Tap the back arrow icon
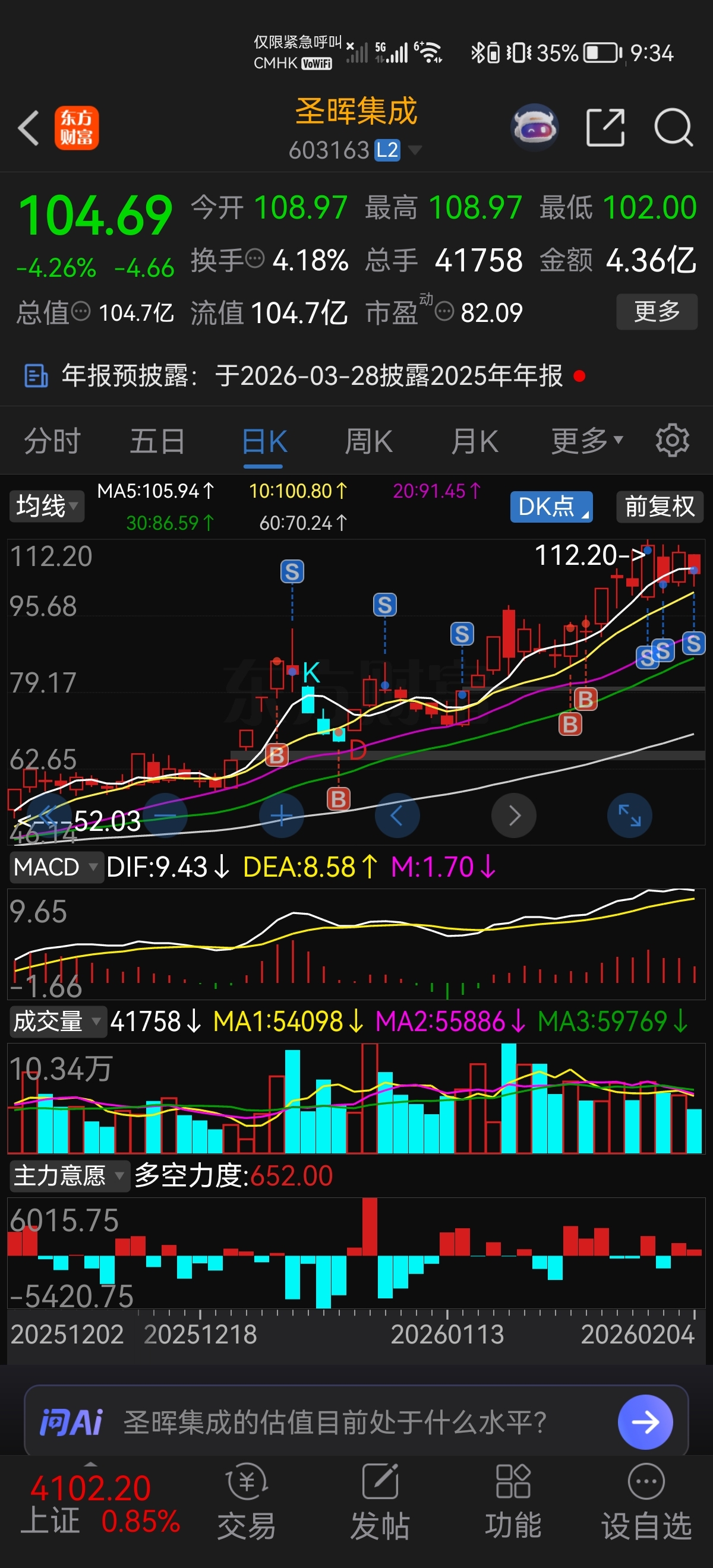713x1568 pixels. [x=29, y=128]
